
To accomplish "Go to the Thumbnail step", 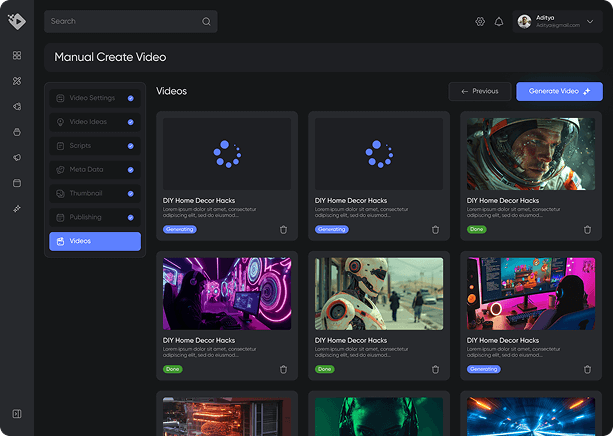I will (x=95, y=194).
